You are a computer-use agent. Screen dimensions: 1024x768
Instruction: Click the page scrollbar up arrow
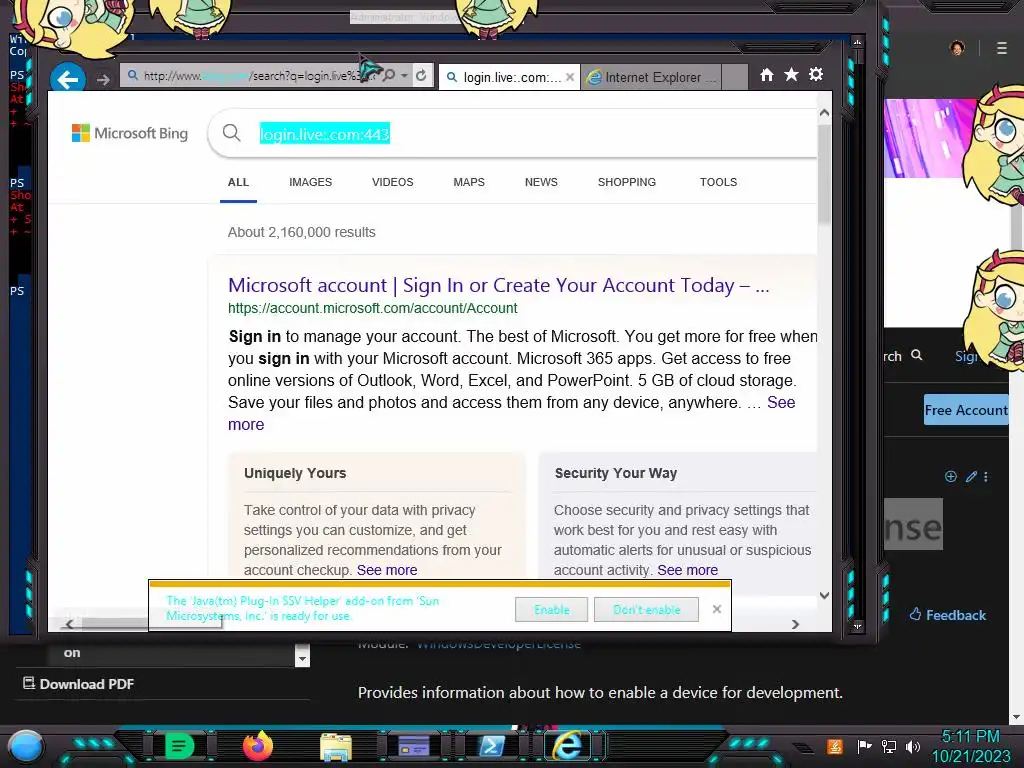824,113
